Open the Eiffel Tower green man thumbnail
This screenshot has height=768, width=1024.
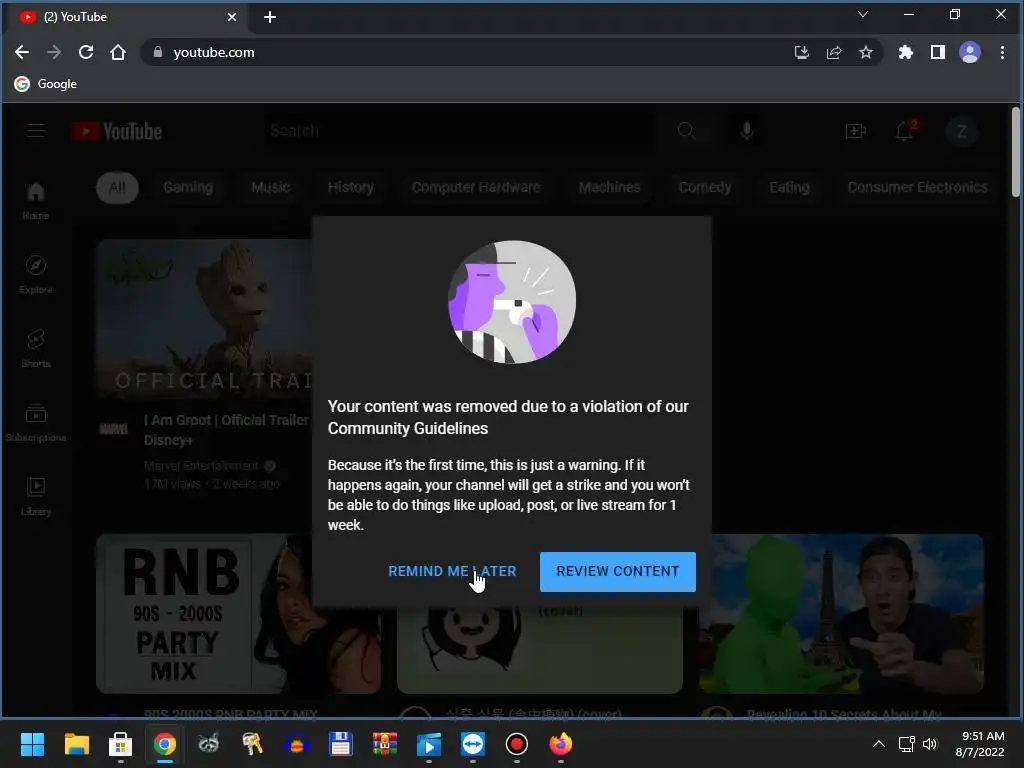841,614
